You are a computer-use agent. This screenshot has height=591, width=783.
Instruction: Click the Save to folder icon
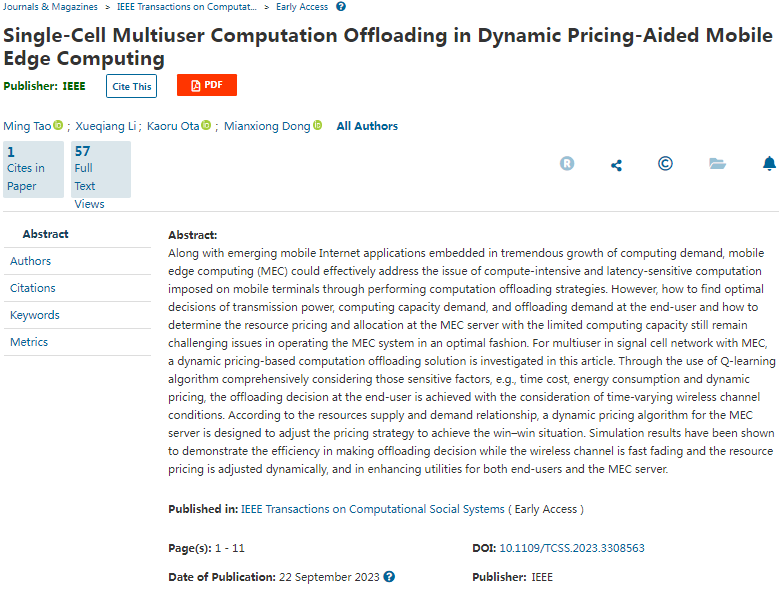coord(717,164)
